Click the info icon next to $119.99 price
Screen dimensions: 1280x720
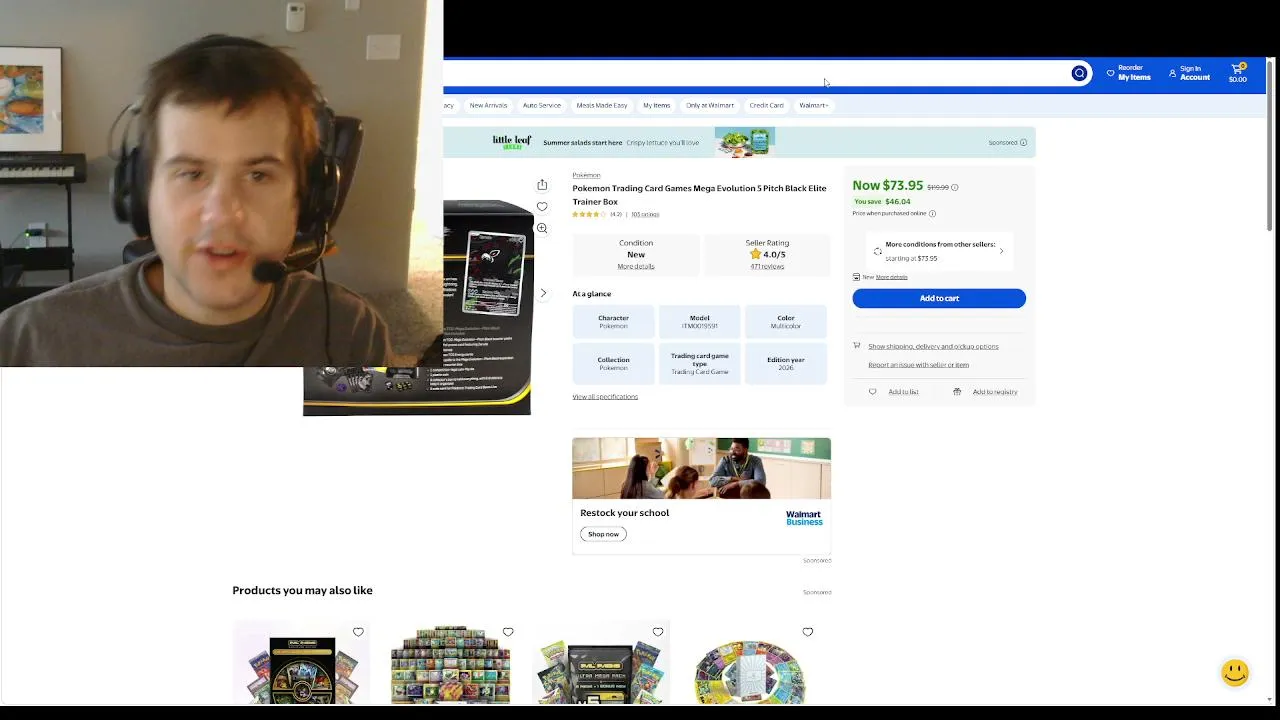pos(954,187)
